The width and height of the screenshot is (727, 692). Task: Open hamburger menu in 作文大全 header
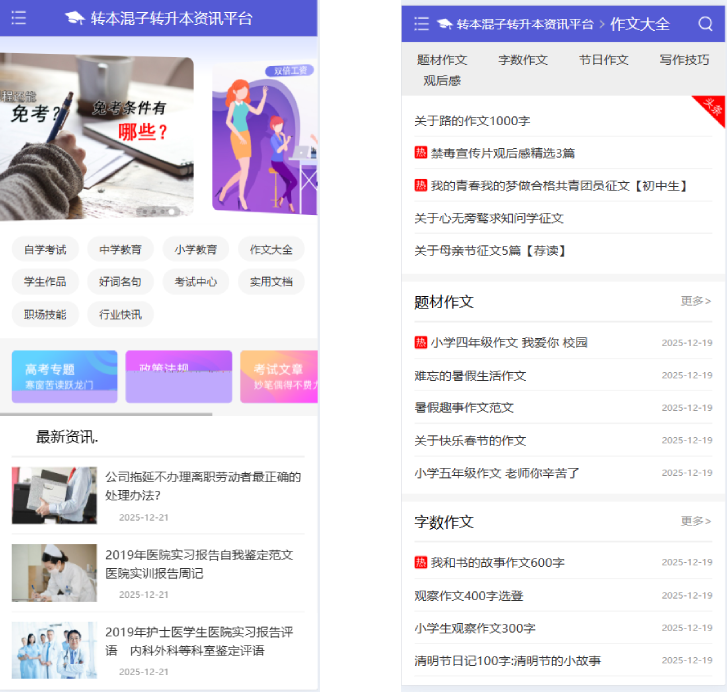coord(421,24)
